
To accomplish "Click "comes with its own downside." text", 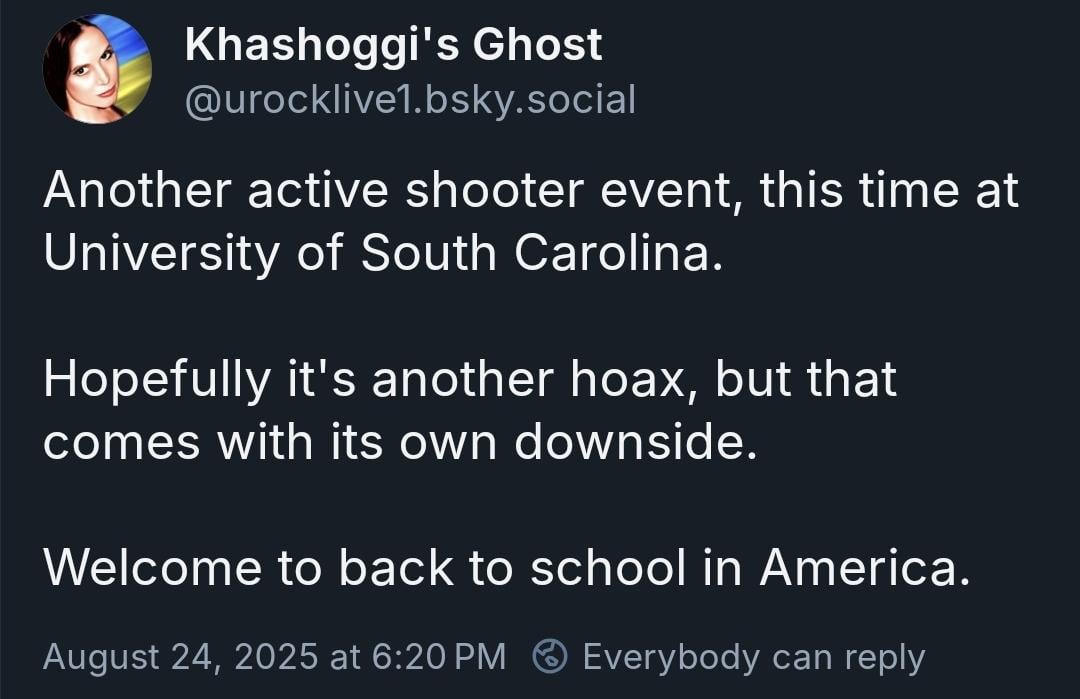I will pyautogui.click(x=400, y=442).
